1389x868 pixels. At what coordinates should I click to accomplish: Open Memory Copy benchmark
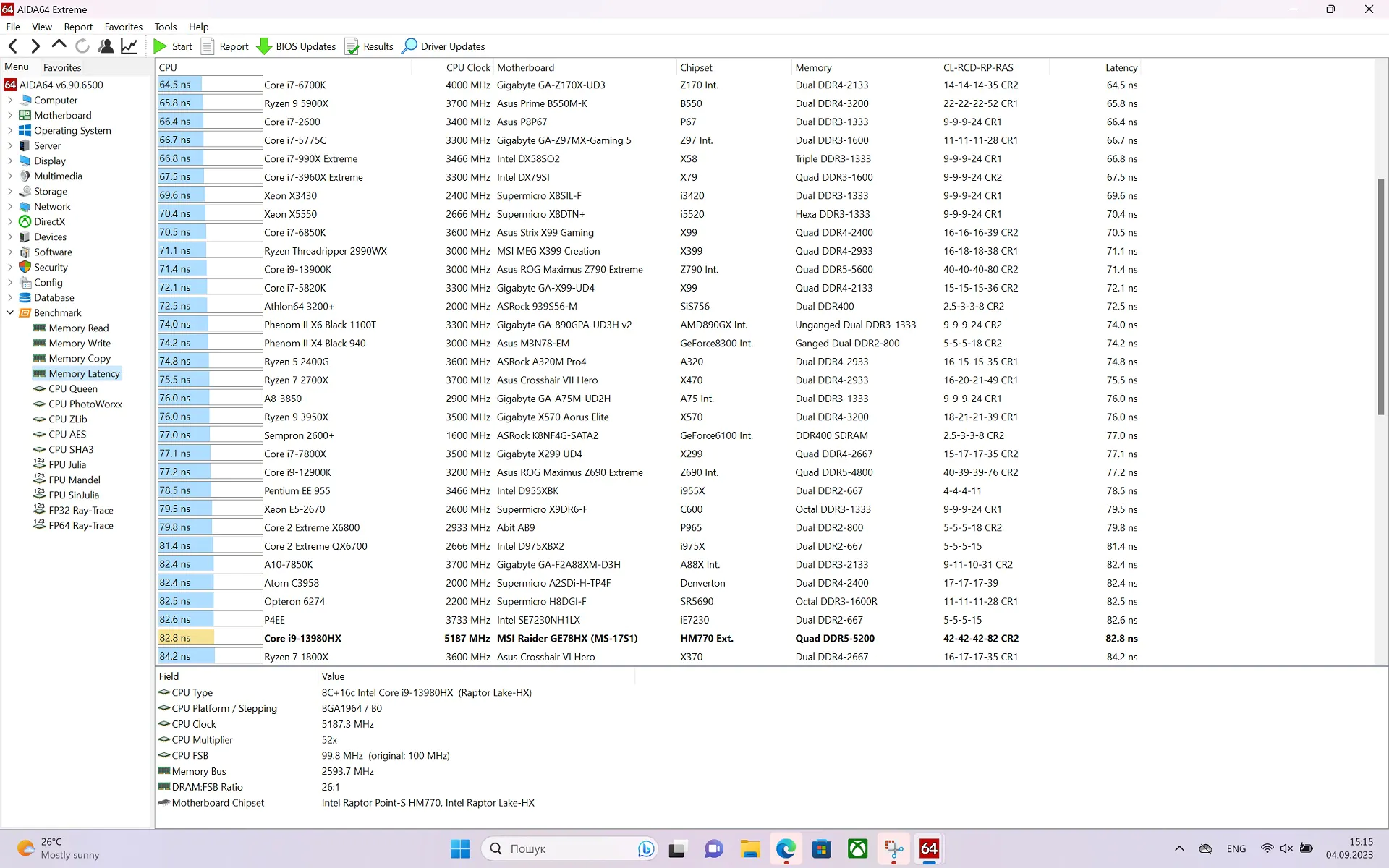tap(80, 359)
